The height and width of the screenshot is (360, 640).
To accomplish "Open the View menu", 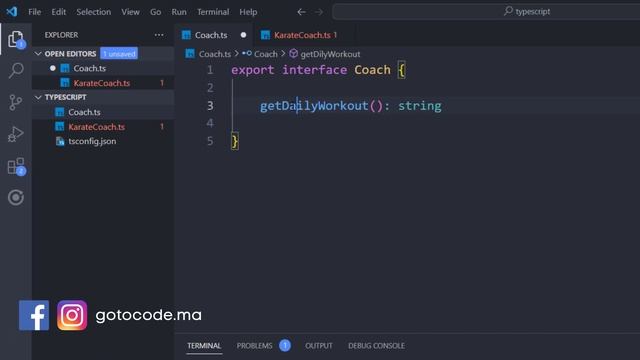I will (x=130, y=12).
